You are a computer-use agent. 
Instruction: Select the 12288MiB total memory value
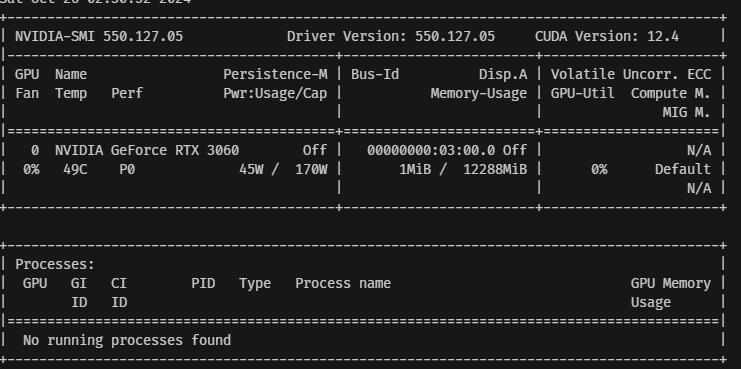click(495, 169)
